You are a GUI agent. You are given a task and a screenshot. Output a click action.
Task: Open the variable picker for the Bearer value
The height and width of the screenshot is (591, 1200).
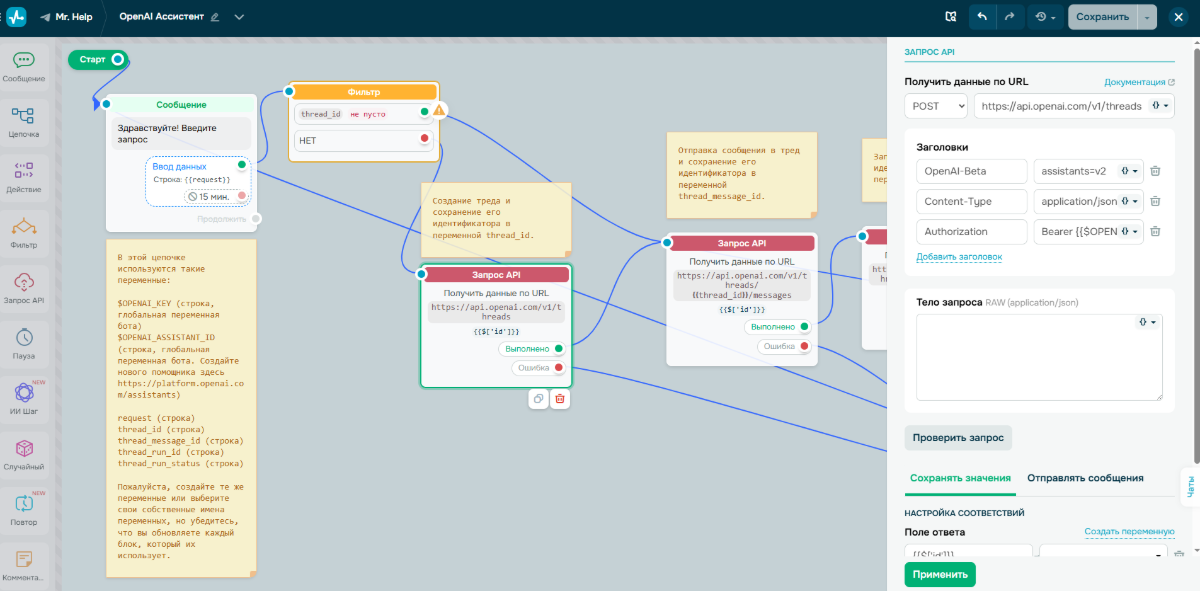pyautogui.click(x=1129, y=232)
